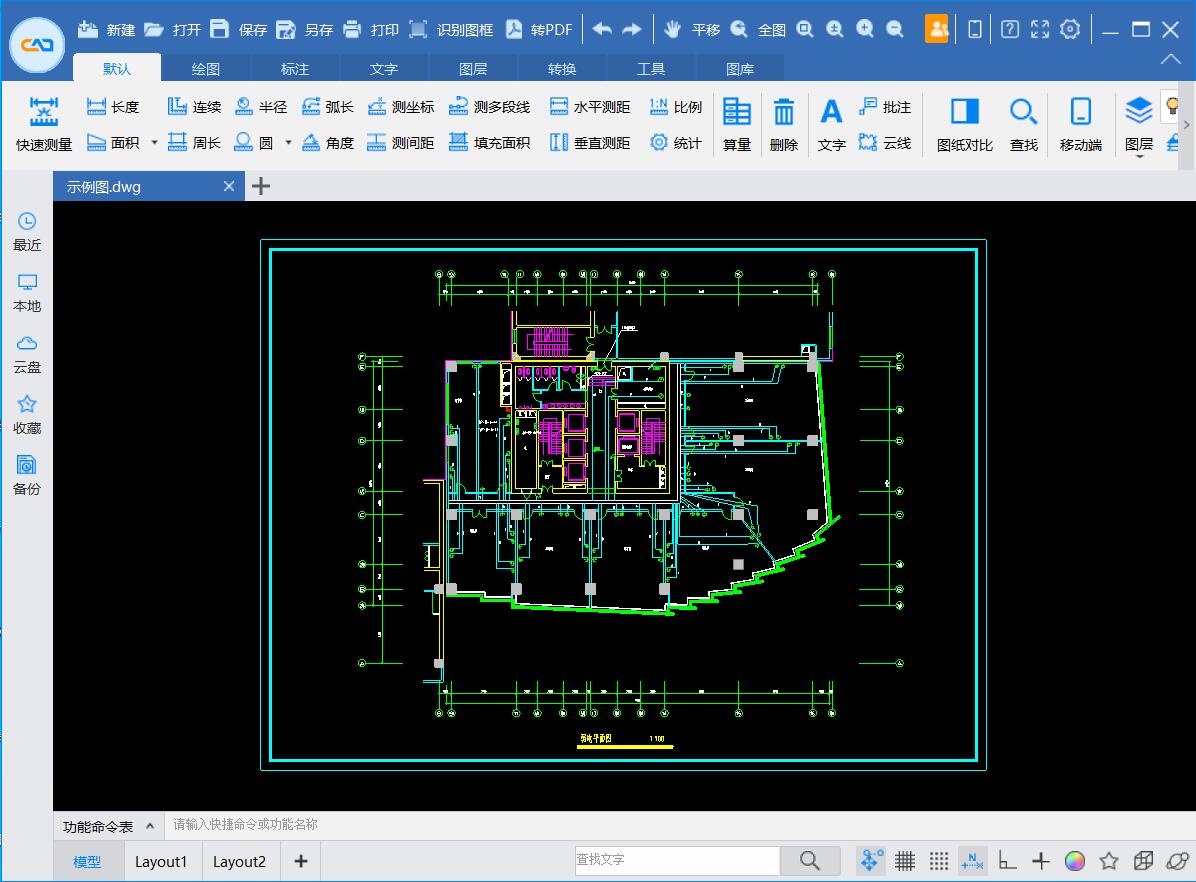The height and width of the screenshot is (882, 1196).
Task: Select the 文字 text annotation tool
Action: [831, 124]
